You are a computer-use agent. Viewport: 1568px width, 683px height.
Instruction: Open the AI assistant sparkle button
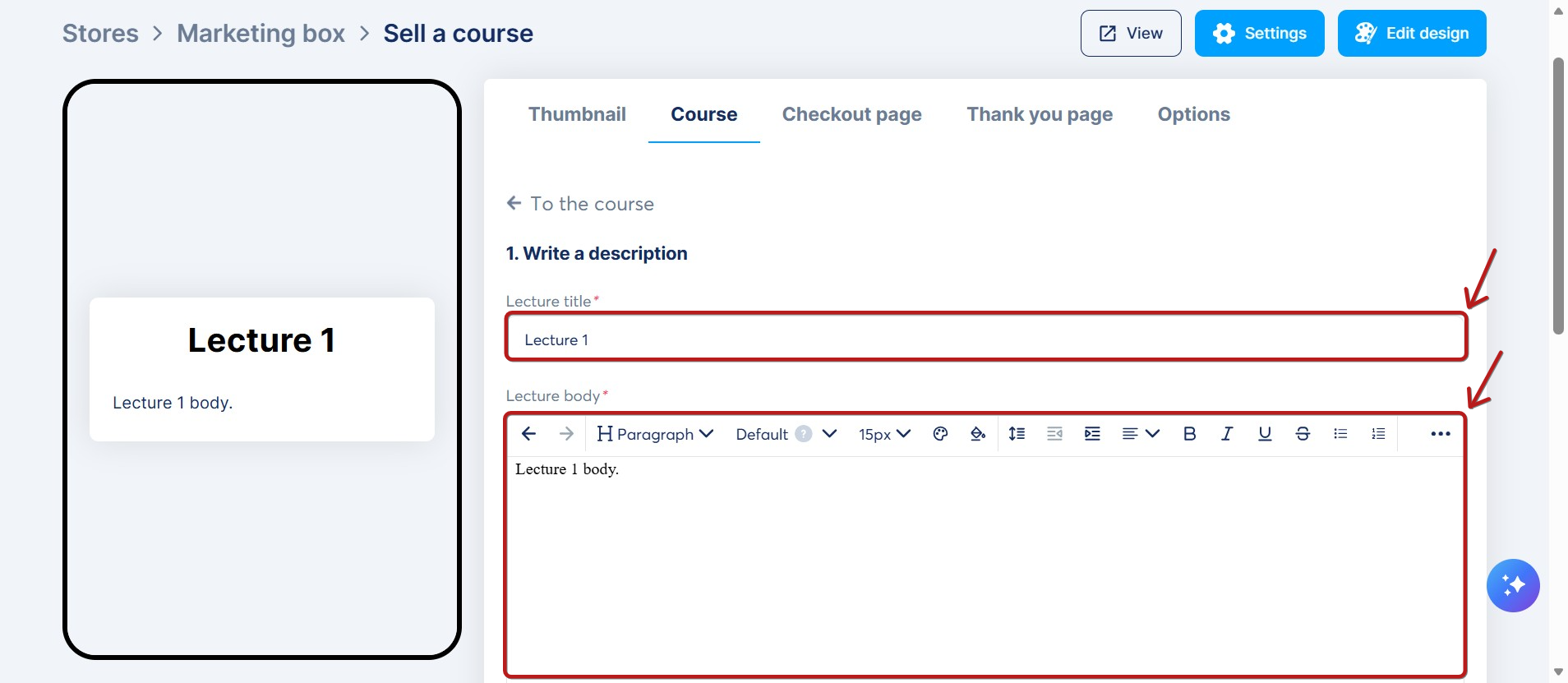pyautogui.click(x=1513, y=585)
